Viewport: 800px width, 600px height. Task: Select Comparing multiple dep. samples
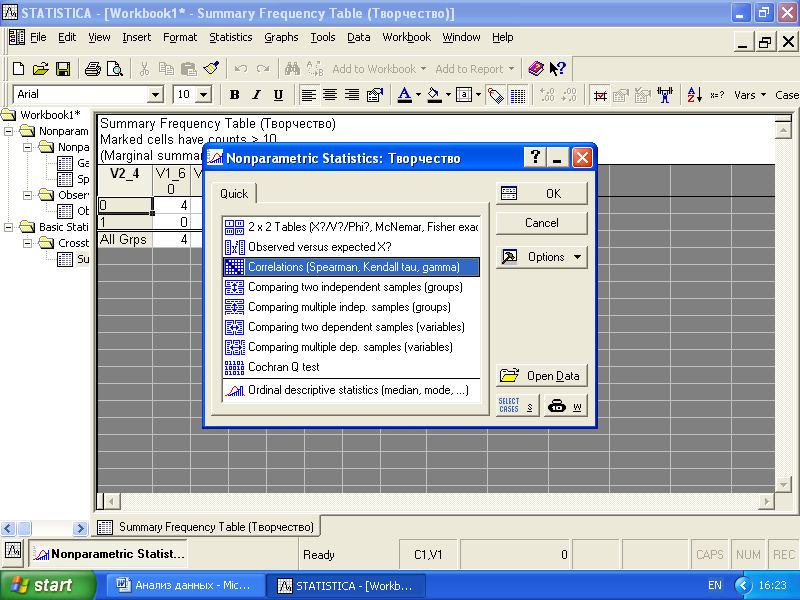tap(352, 347)
